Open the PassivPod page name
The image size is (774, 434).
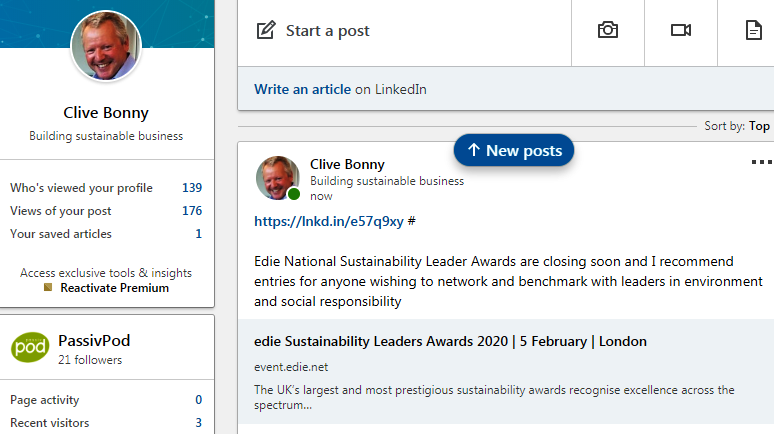[x=94, y=340]
